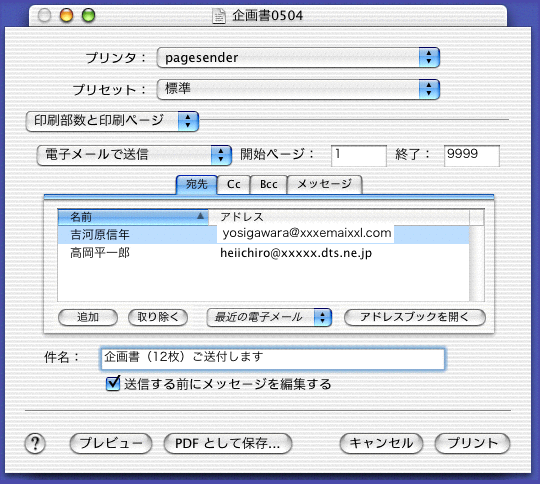Viewport: 540px width, 484px height.
Task: Select recipient row 高岡平一郎
Action: click(263, 253)
